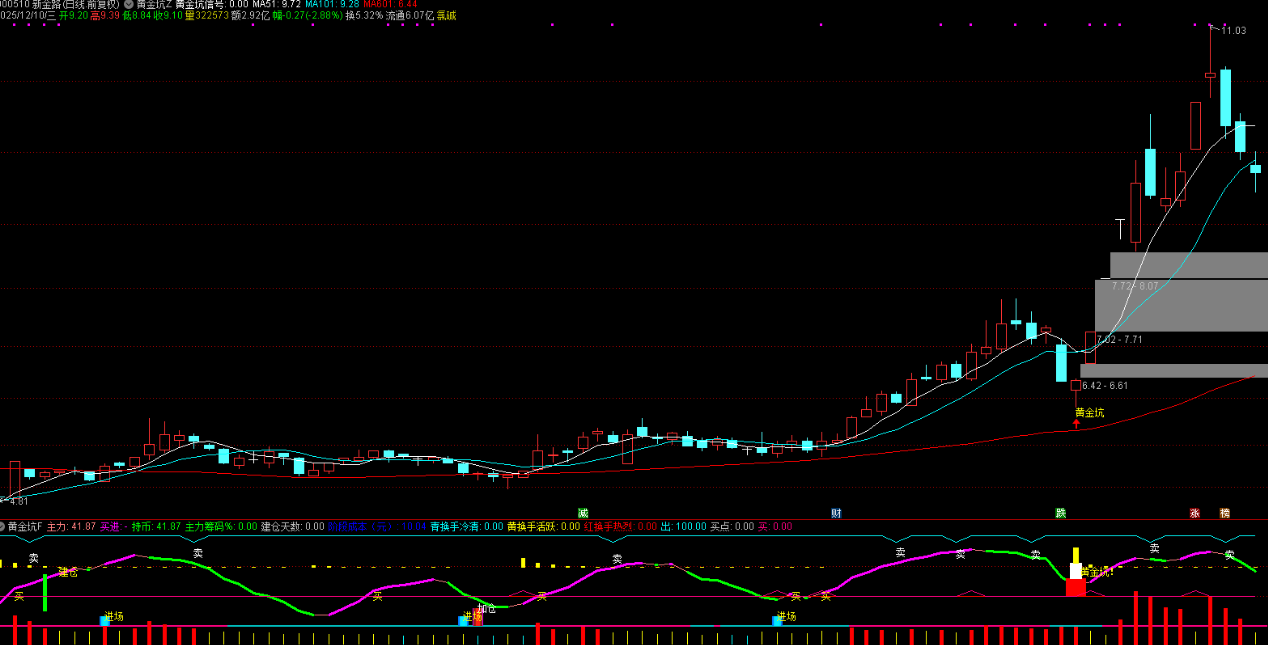
Task: Click the blue 财 event marker
Action: pyautogui.click(x=836, y=513)
